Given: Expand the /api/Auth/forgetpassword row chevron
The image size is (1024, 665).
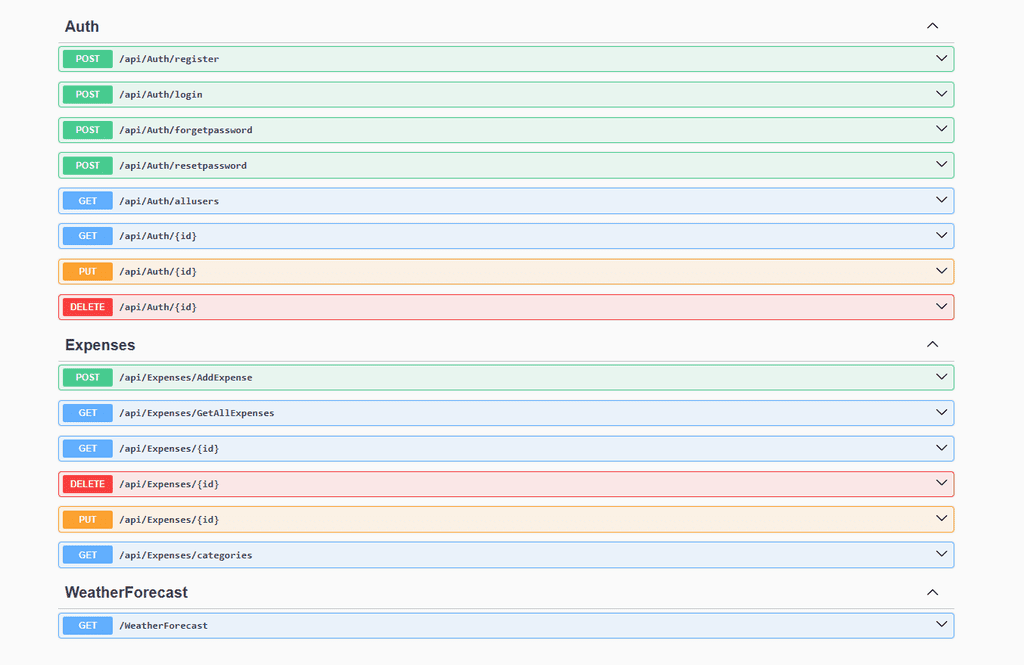Looking at the screenshot, I should pos(942,129).
